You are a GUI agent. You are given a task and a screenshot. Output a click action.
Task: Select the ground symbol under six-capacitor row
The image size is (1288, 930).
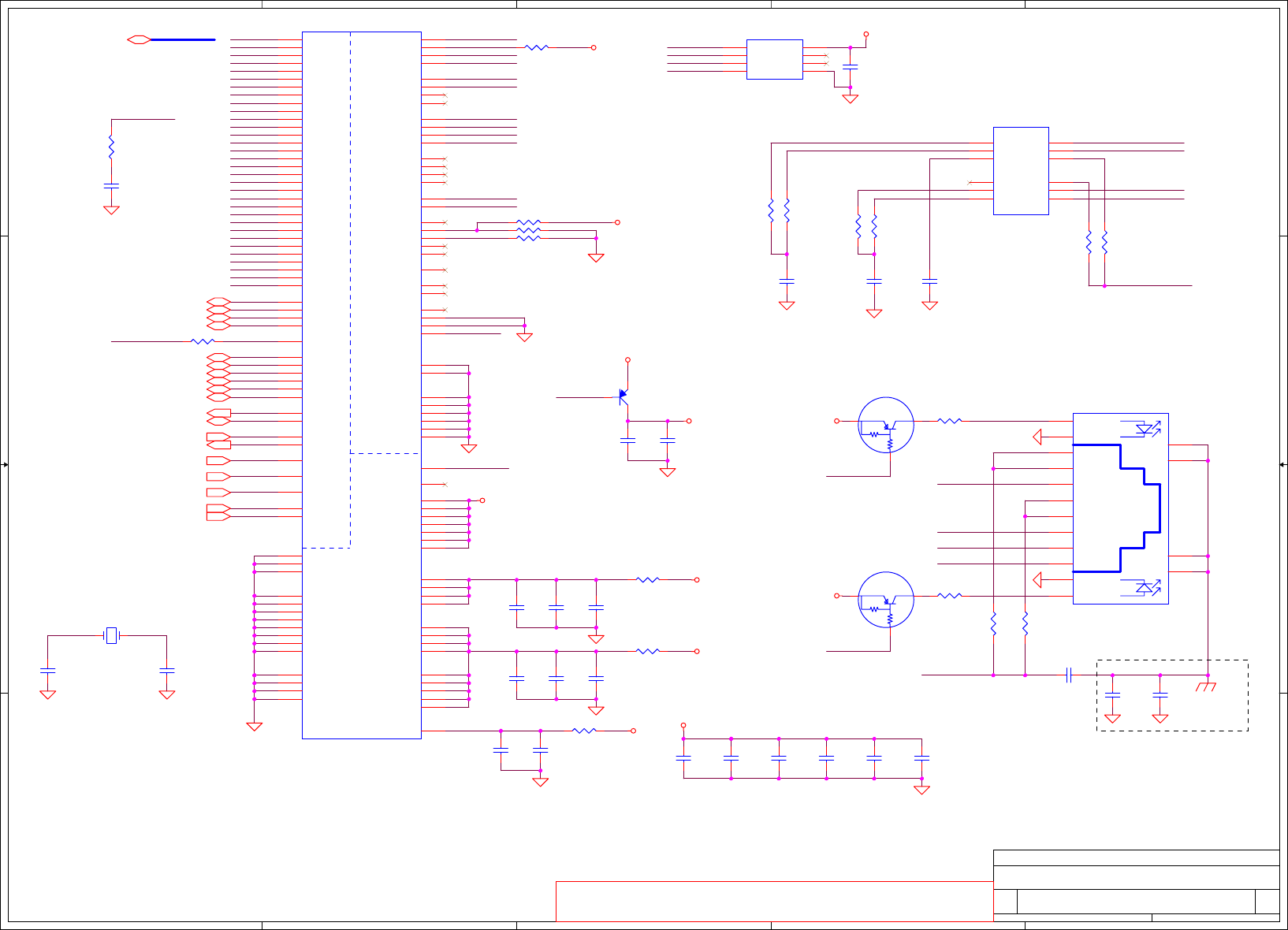[921, 790]
